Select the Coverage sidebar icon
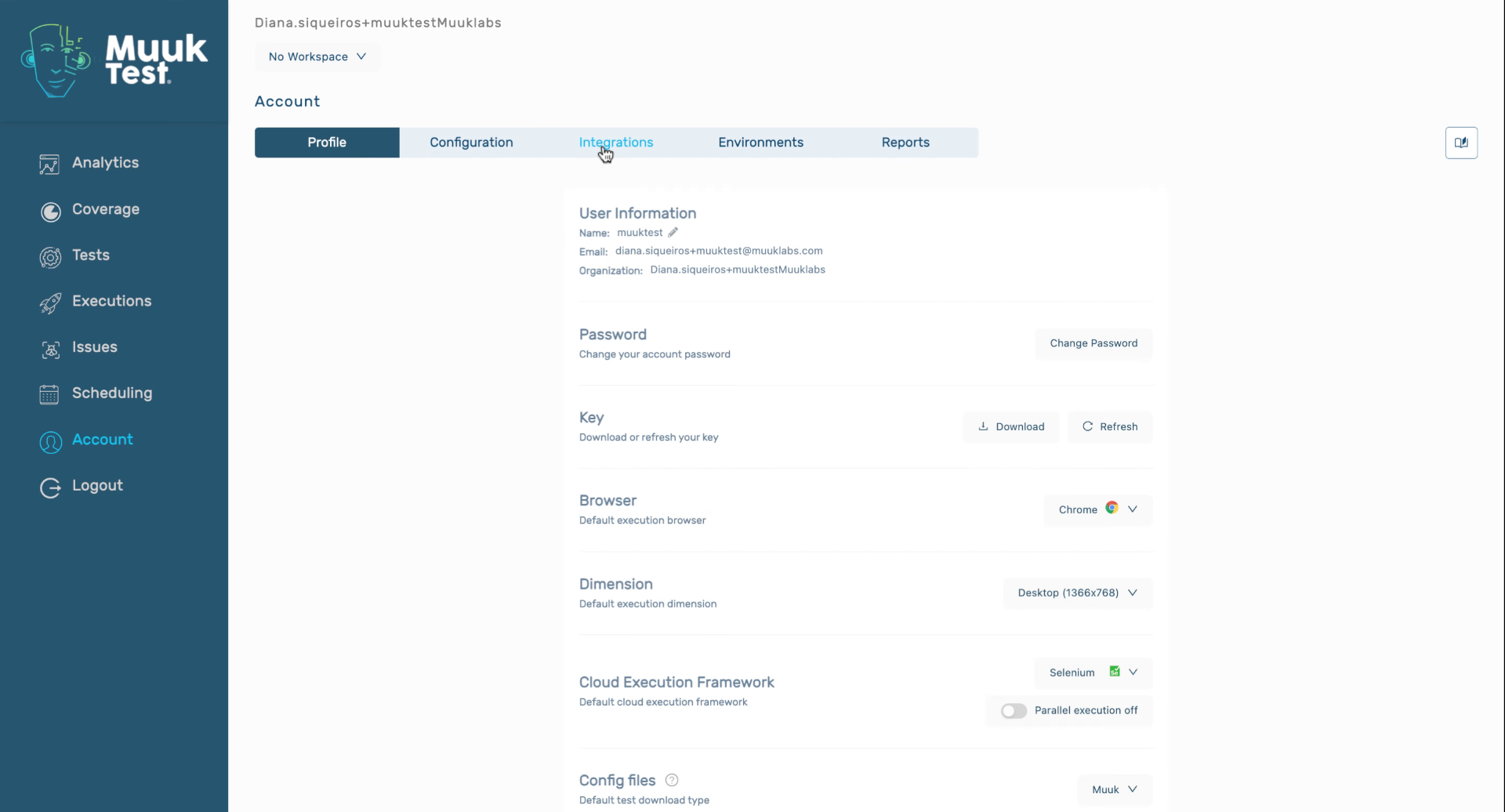Screen dimensions: 1505x812 [50, 212]
